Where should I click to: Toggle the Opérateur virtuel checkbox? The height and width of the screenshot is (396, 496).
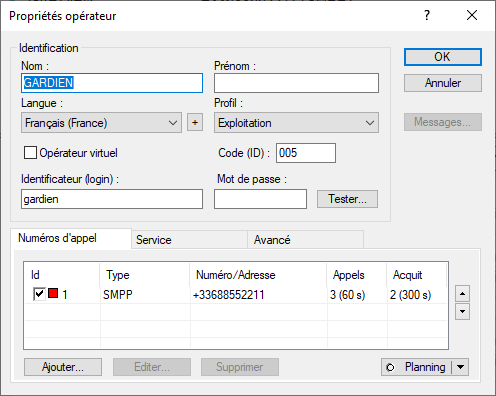(30, 153)
